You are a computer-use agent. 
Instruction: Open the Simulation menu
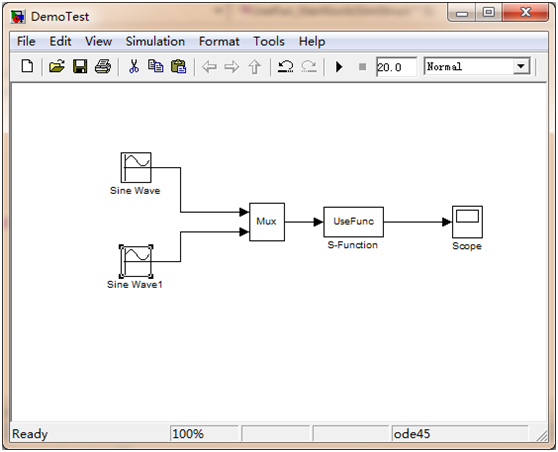coord(155,41)
